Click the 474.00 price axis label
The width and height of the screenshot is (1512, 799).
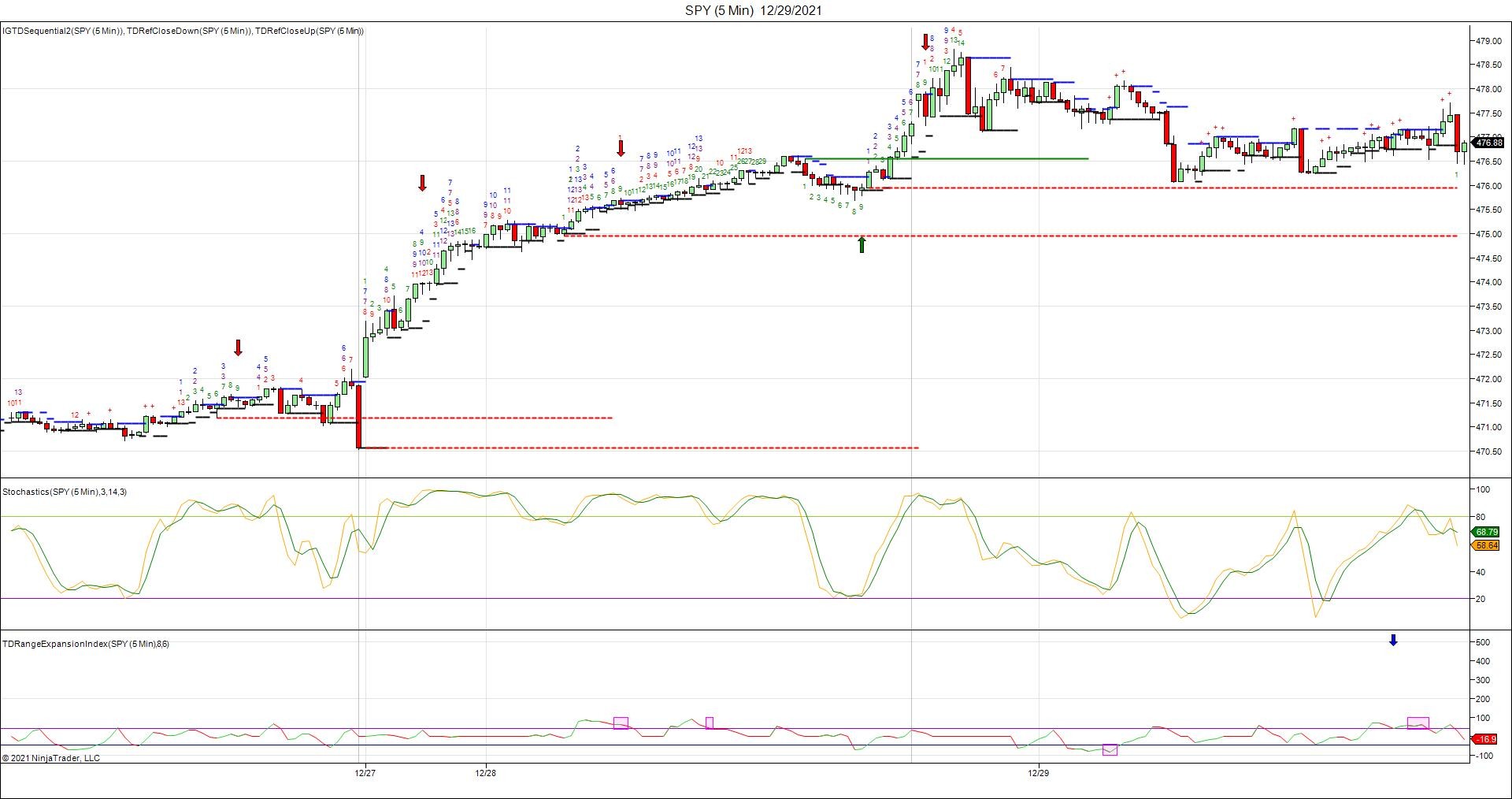tap(1488, 282)
